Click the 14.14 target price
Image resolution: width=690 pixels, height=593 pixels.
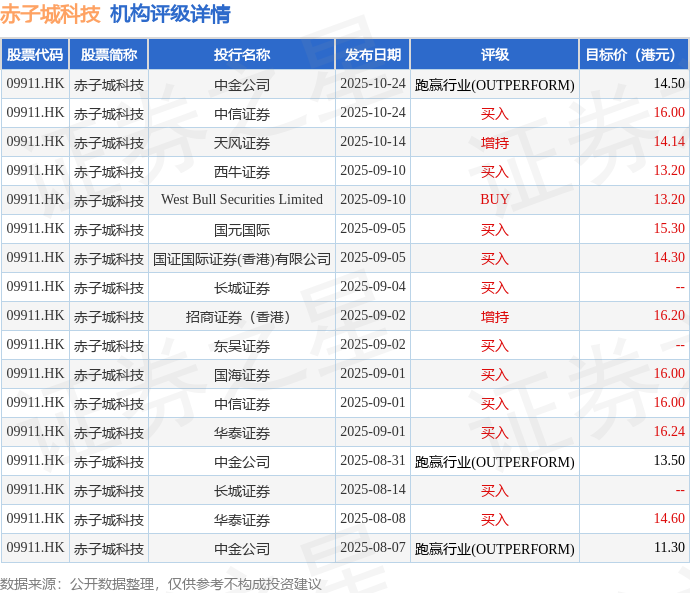(669, 142)
